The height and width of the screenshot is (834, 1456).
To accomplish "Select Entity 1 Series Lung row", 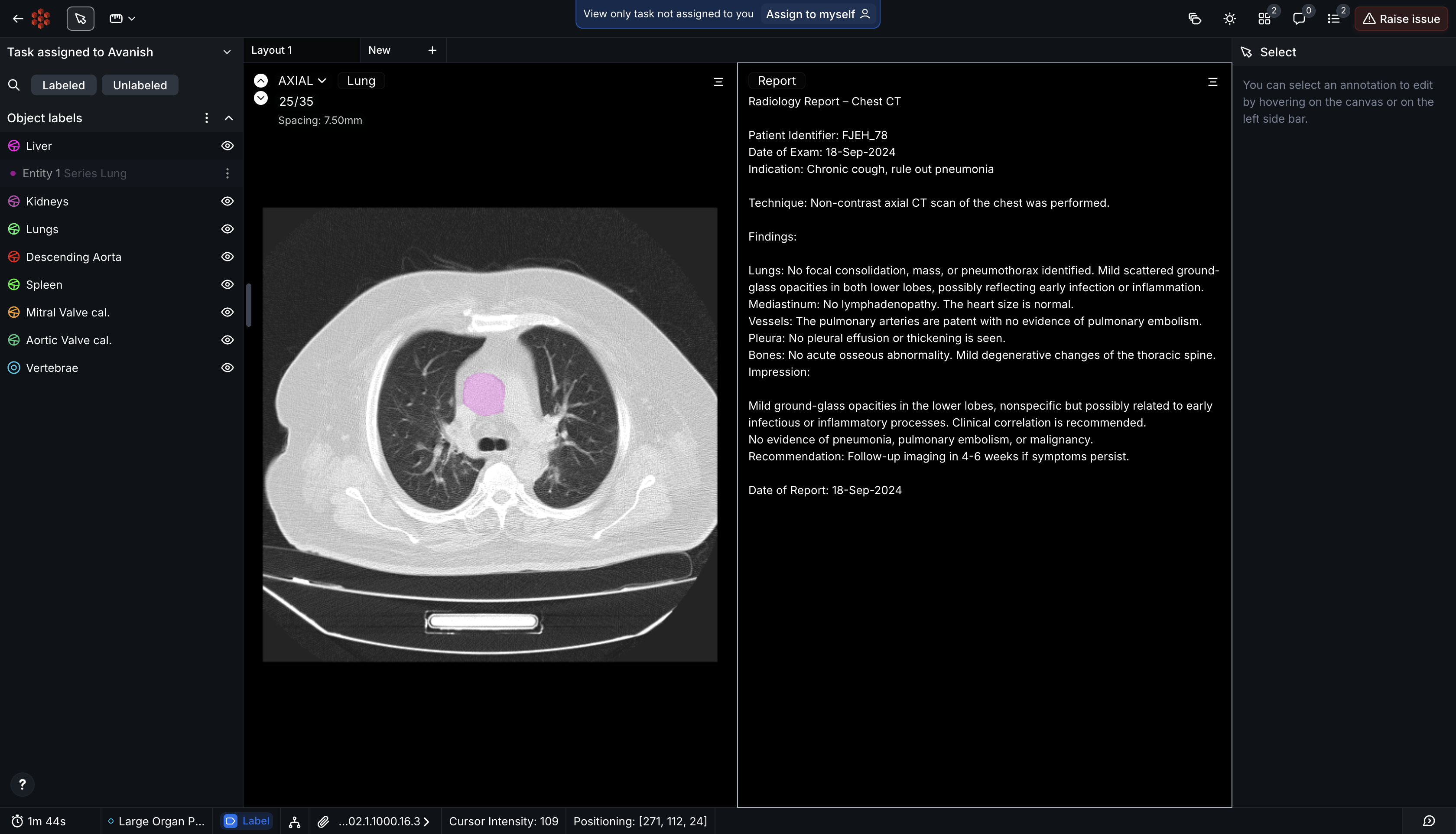I will (x=121, y=173).
